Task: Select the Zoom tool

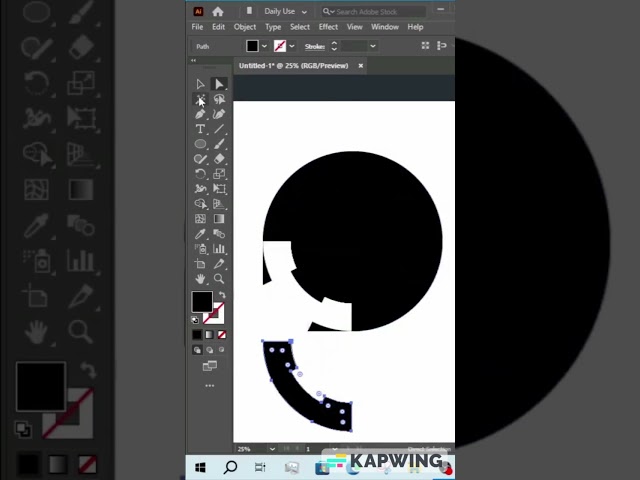Action: pyautogui.click(x=219, y=279)
